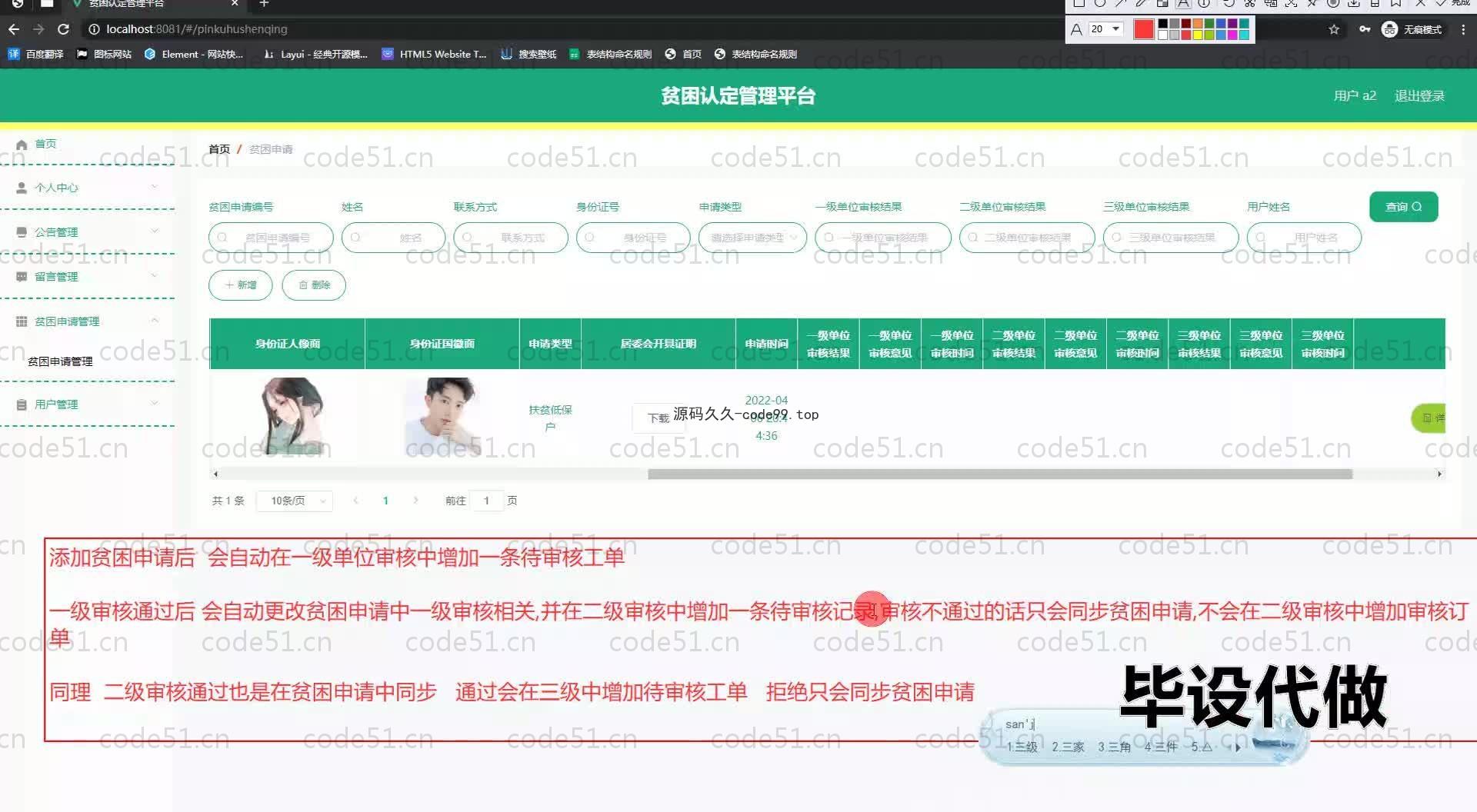This screenshot has height=812, width=1477.
Task: Open the 身份证国徽面 photo thumbnail
Action: click(x=442, y=416)
